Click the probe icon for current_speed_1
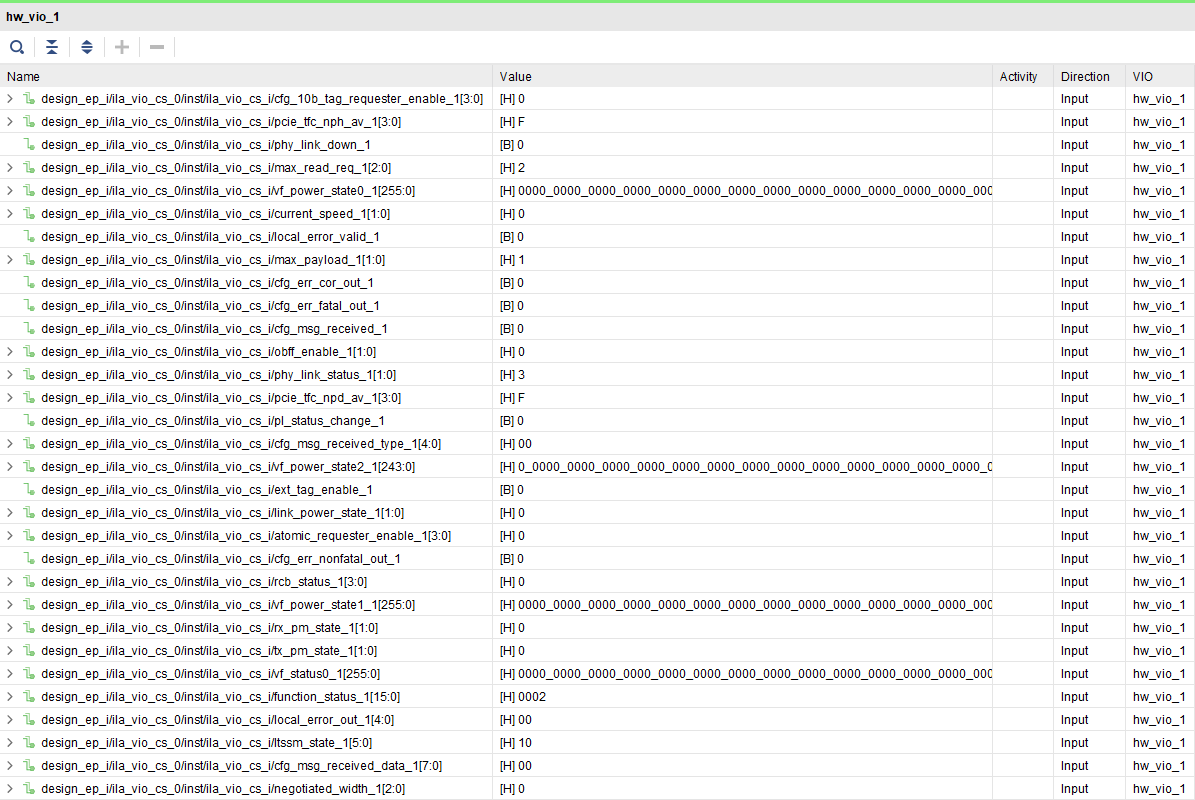The height and width of the screenshot is (800, 1195). click(x=29, y=214)
